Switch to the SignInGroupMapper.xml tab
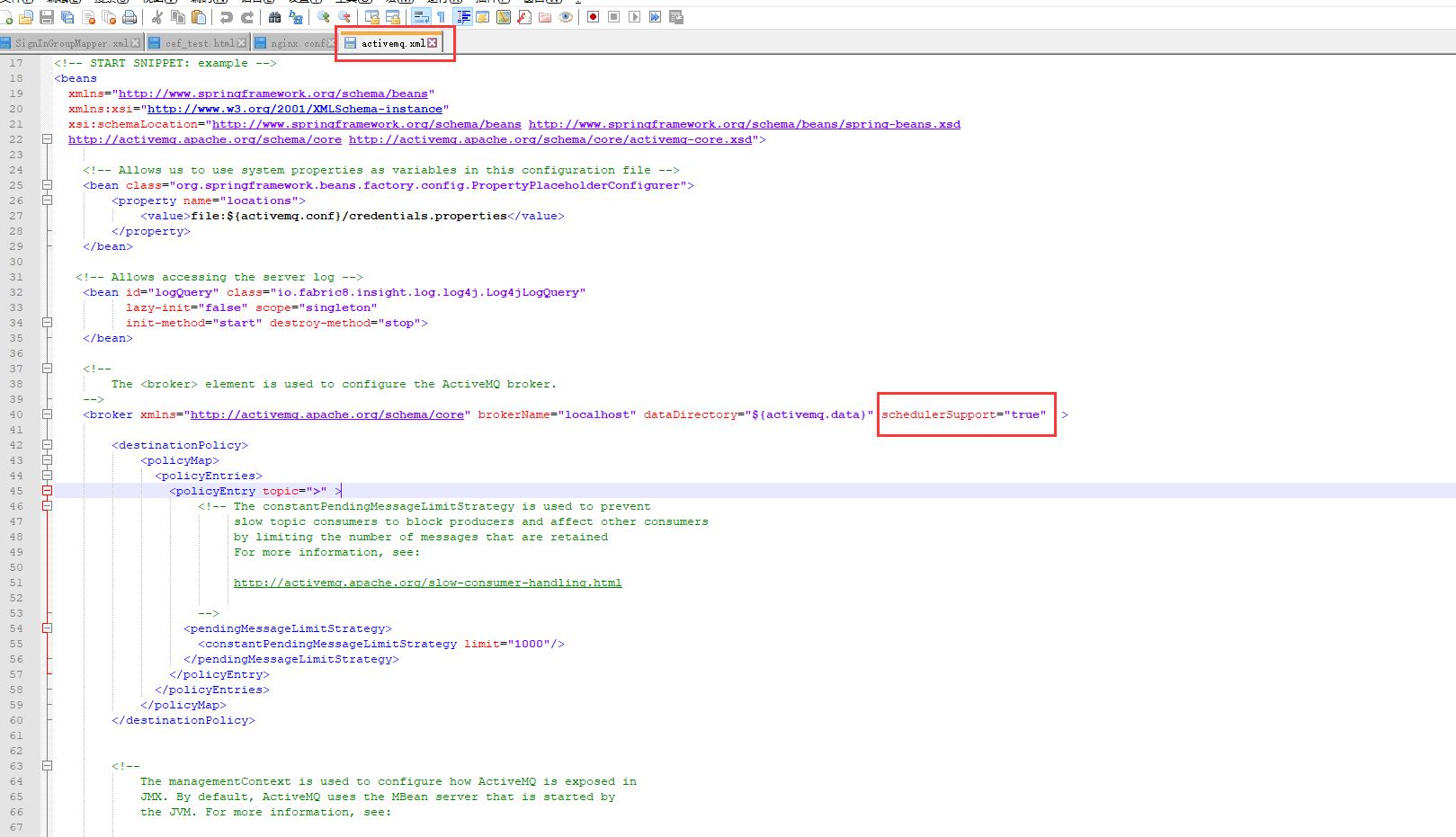Screen dimensions: 1456x837 click(x=70, y=43)
